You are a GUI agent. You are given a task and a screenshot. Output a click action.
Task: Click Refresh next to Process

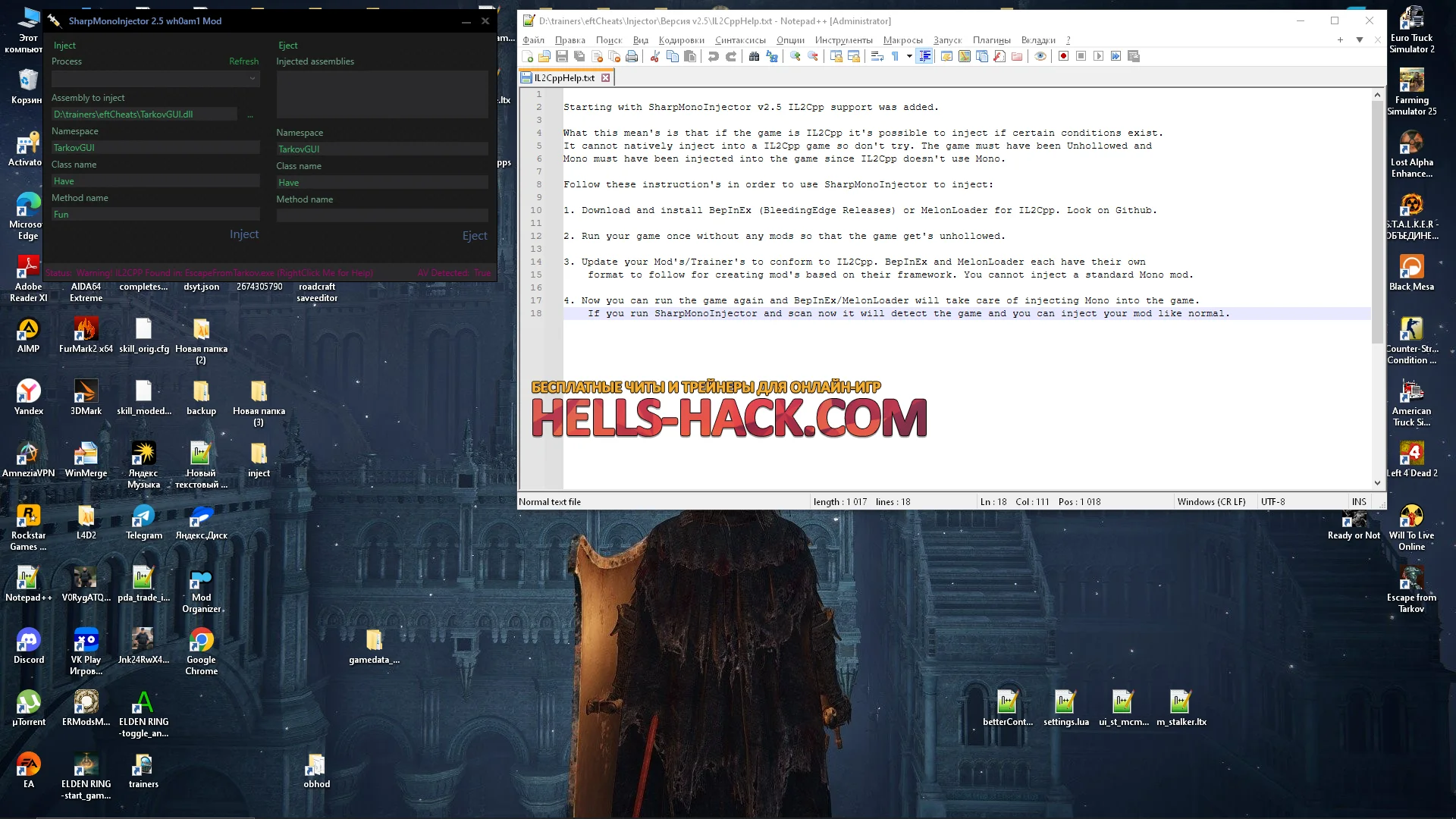(x=243, y=61)
